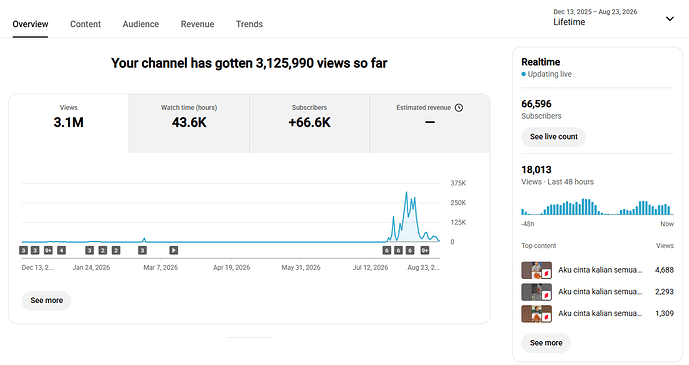Open thumbnail of video with 2,293 views
Viewport: 689px width, 365px height.
pos(537,292)
